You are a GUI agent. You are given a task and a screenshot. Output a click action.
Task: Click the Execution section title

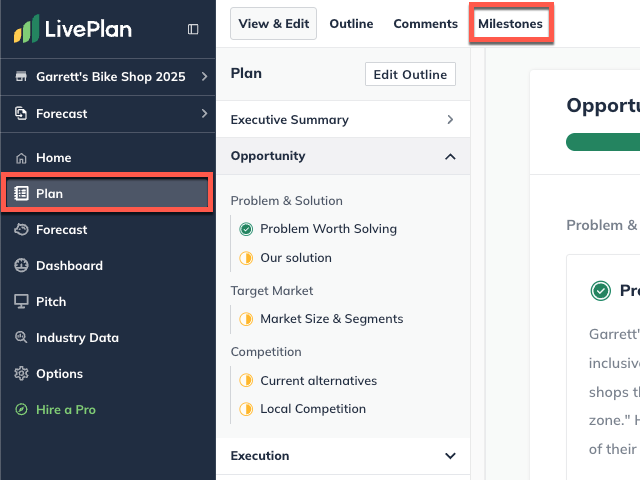click(x=260, y=456)
